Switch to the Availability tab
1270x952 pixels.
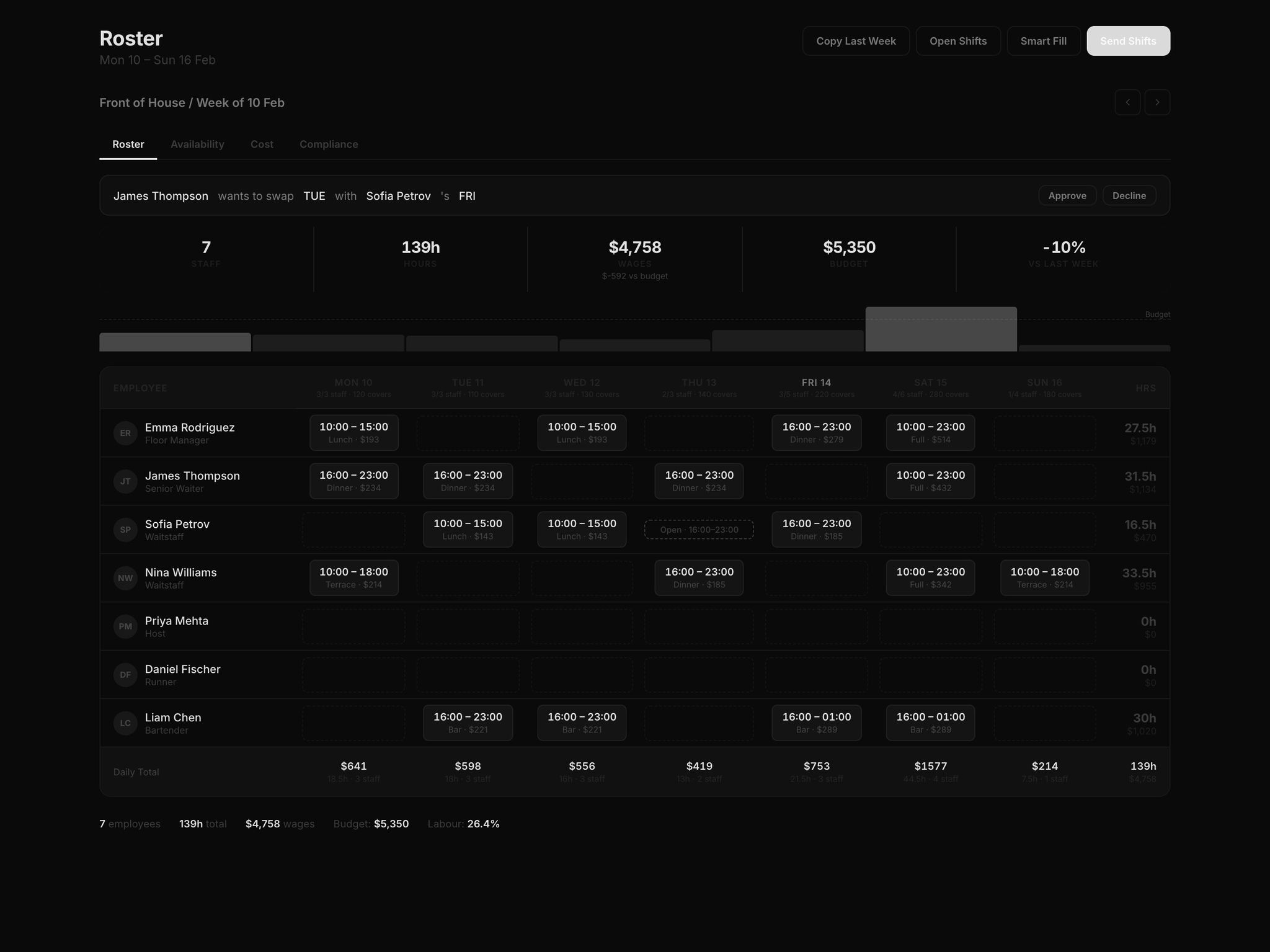pyautogui.click(x=197, y=145)
